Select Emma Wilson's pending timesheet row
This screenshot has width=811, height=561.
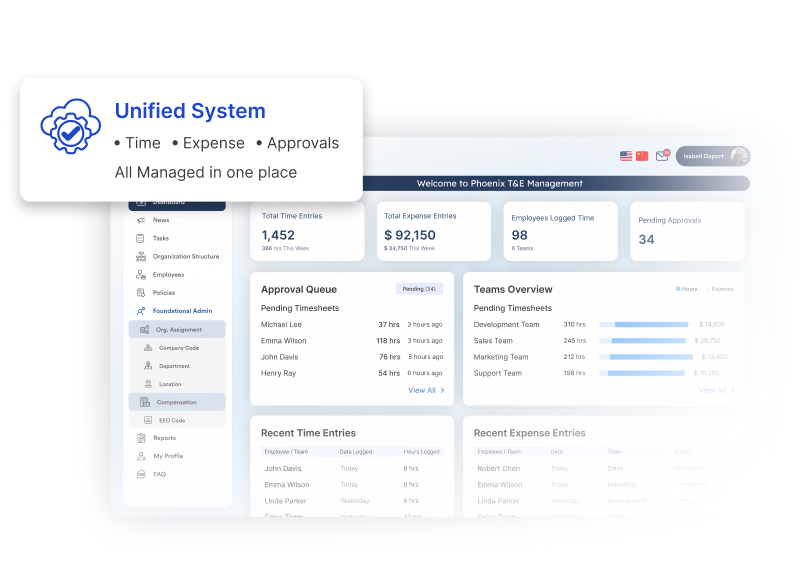(352, 341)
